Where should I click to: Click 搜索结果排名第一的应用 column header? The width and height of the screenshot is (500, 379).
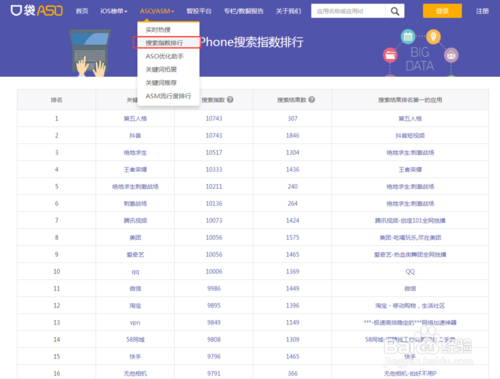pyautogui.click(x=410, y=100)
